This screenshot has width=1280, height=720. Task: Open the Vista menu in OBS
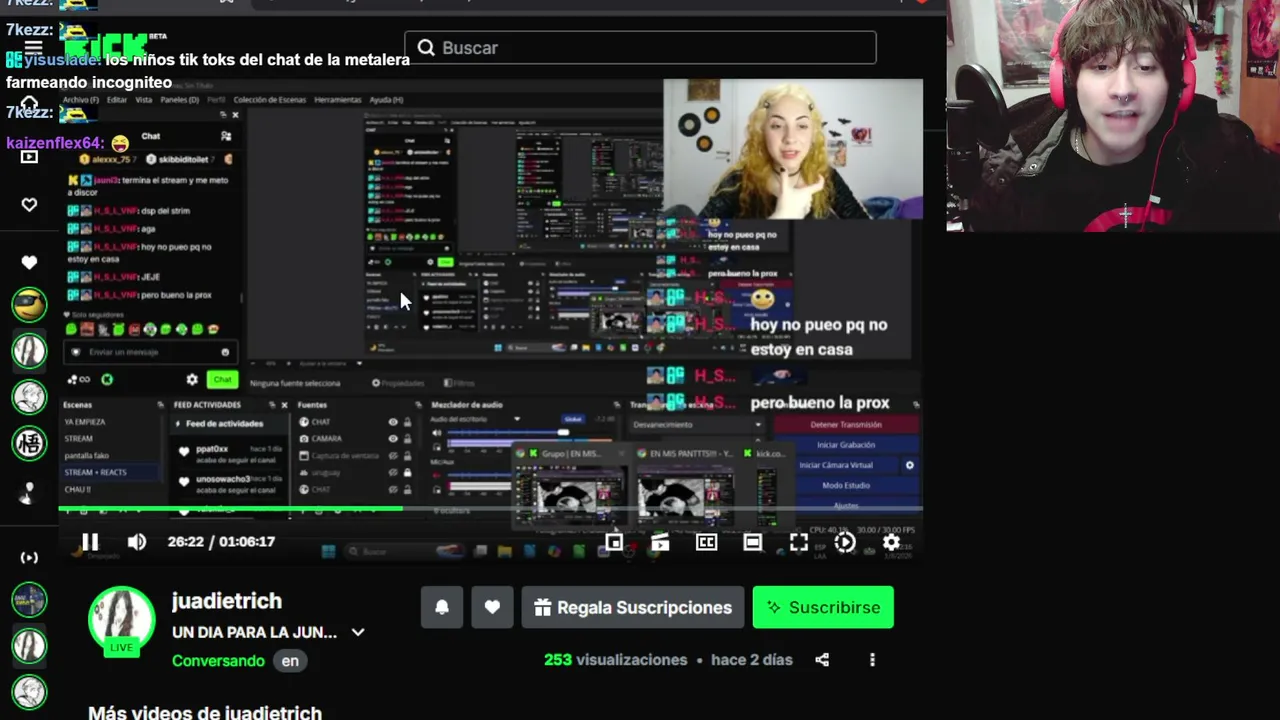point(144,100)
